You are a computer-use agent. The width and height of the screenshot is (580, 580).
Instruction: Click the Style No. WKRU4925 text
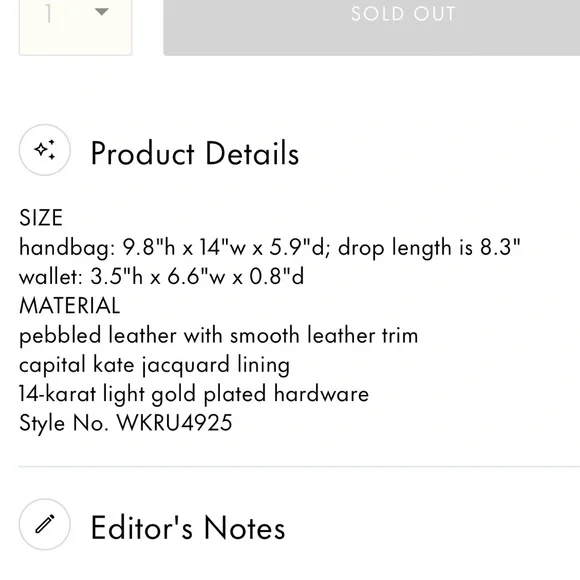coord(126,423)
